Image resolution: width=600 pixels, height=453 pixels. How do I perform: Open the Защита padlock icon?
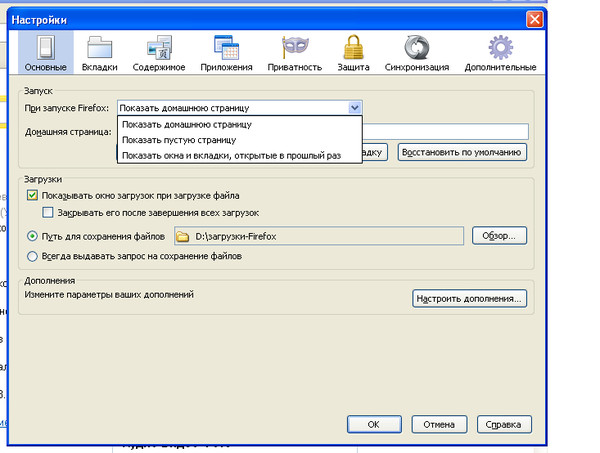[x=353, y=47]
